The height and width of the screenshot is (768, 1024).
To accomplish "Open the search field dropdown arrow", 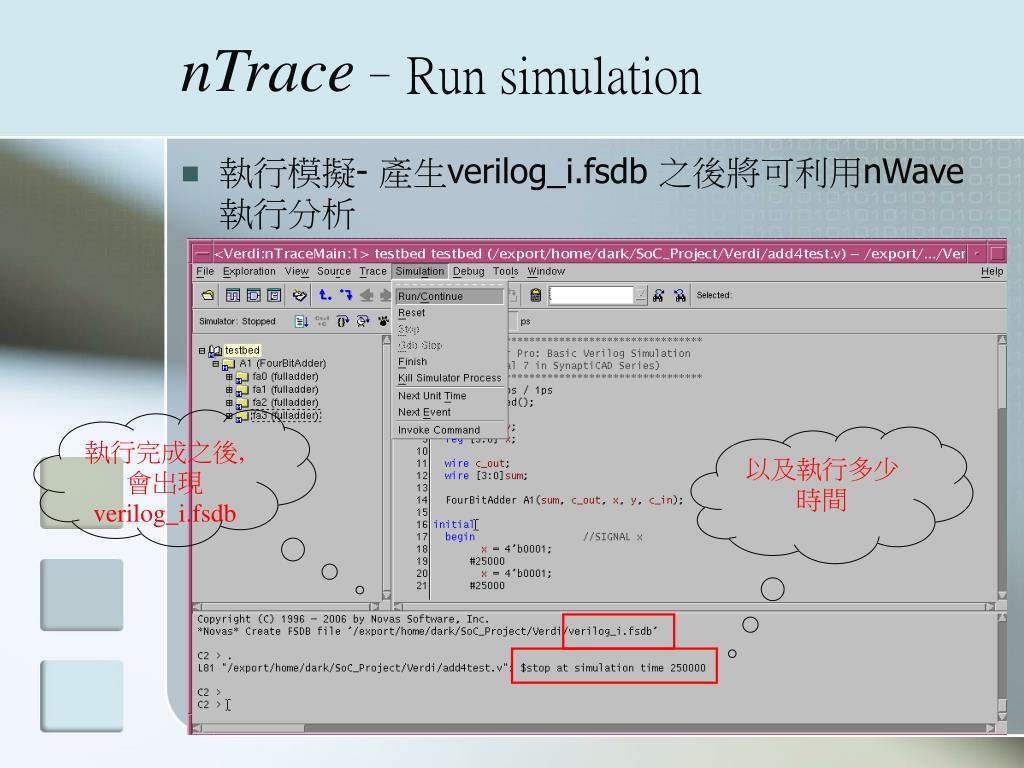I will pyautogui.click(x=641, y=295).
